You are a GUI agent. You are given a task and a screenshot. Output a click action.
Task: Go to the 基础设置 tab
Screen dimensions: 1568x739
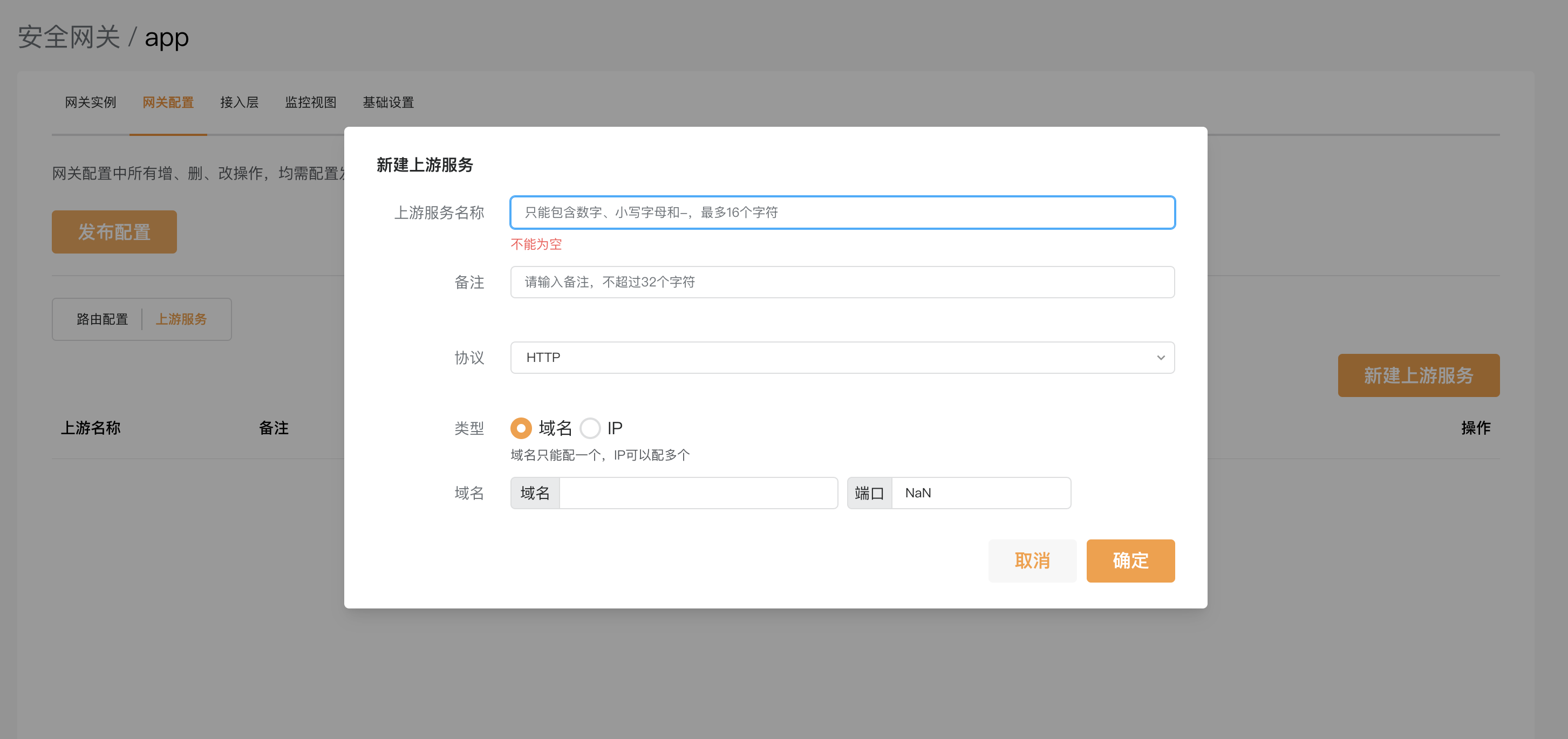[x=388, y=102]
